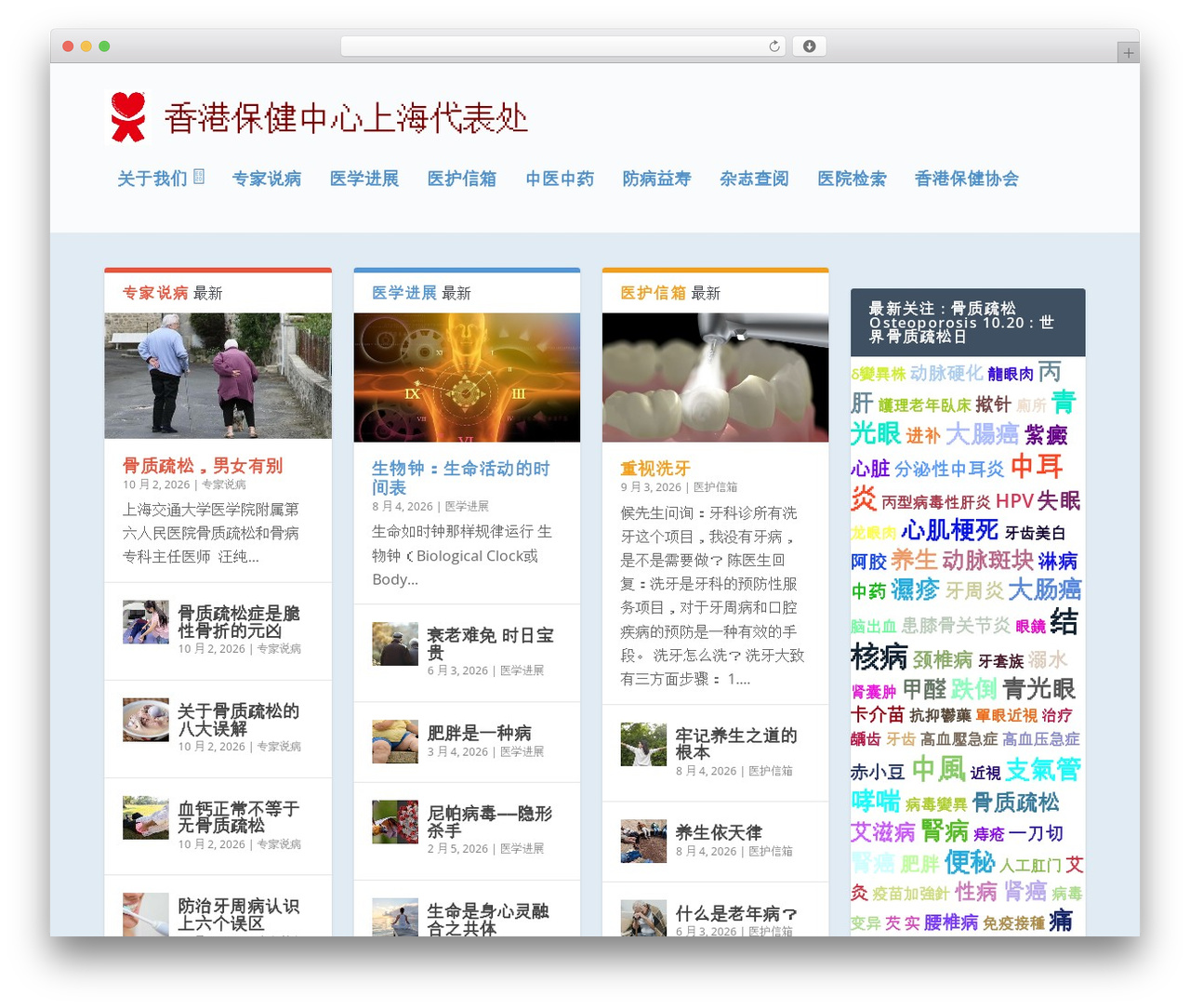Viewport: 1190px width, 1008px height.
Task: Open the tooth cleaning image
Action: (x=715, y=378)
